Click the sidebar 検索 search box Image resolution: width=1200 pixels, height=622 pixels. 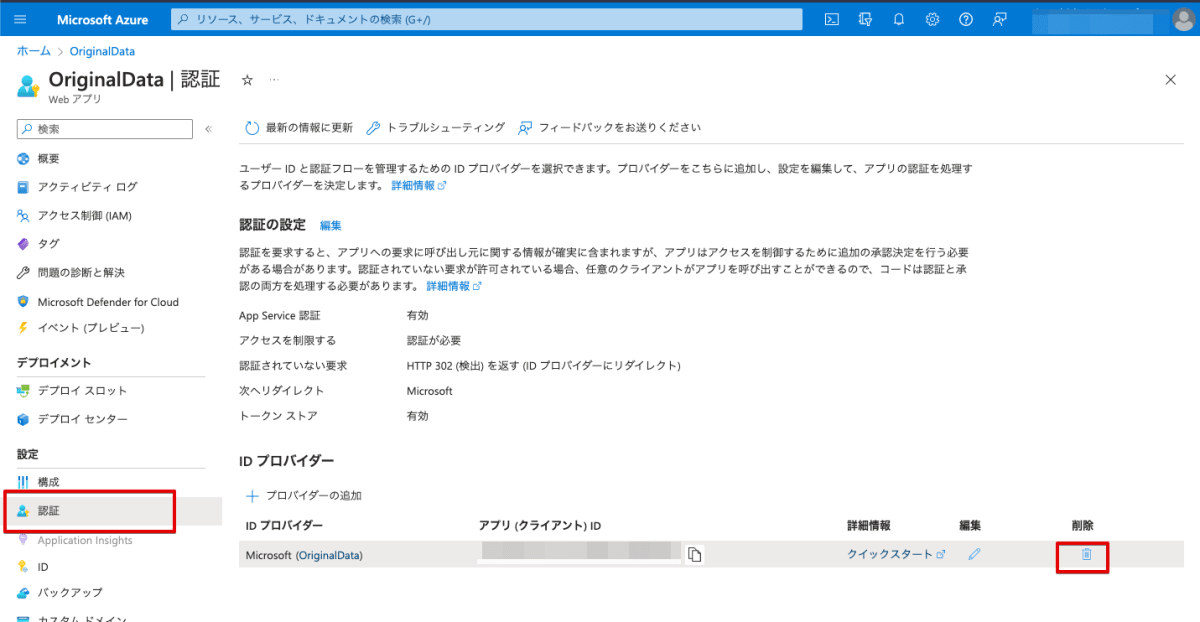[x=105, y=129]
